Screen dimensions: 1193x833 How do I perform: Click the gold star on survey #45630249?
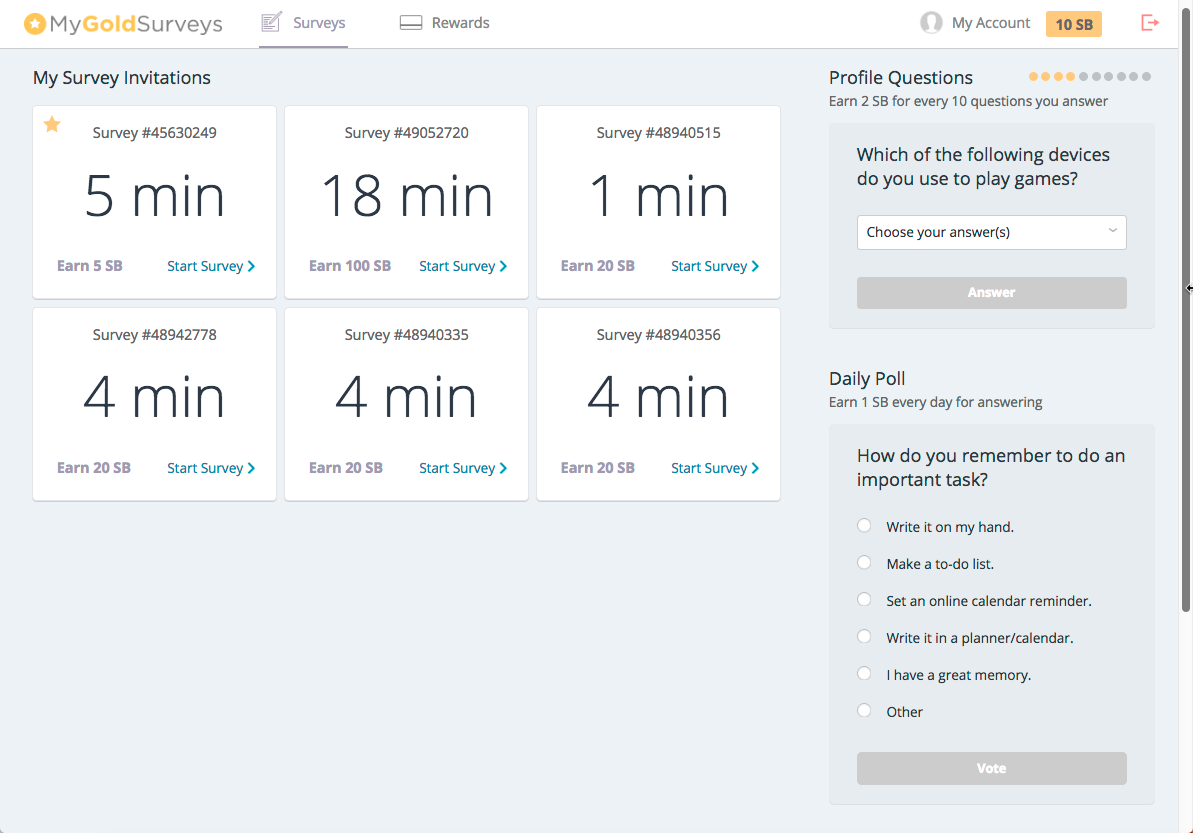[x=52, y=124]
